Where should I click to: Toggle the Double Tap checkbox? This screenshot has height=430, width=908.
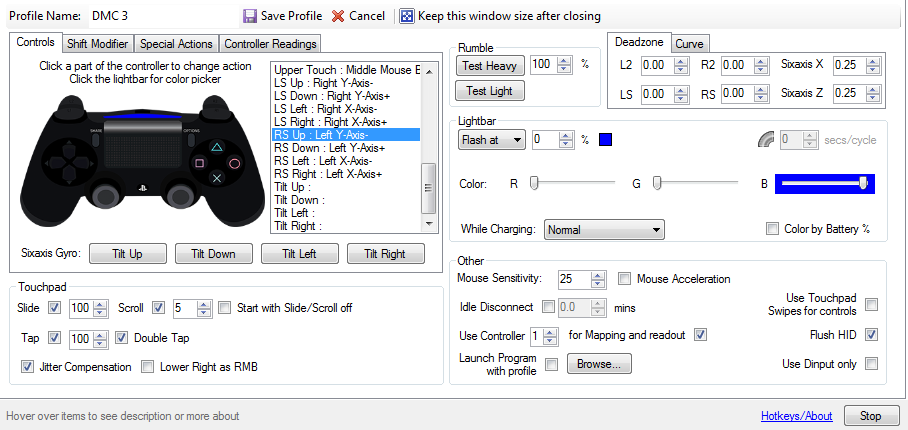tap(121, 338)
